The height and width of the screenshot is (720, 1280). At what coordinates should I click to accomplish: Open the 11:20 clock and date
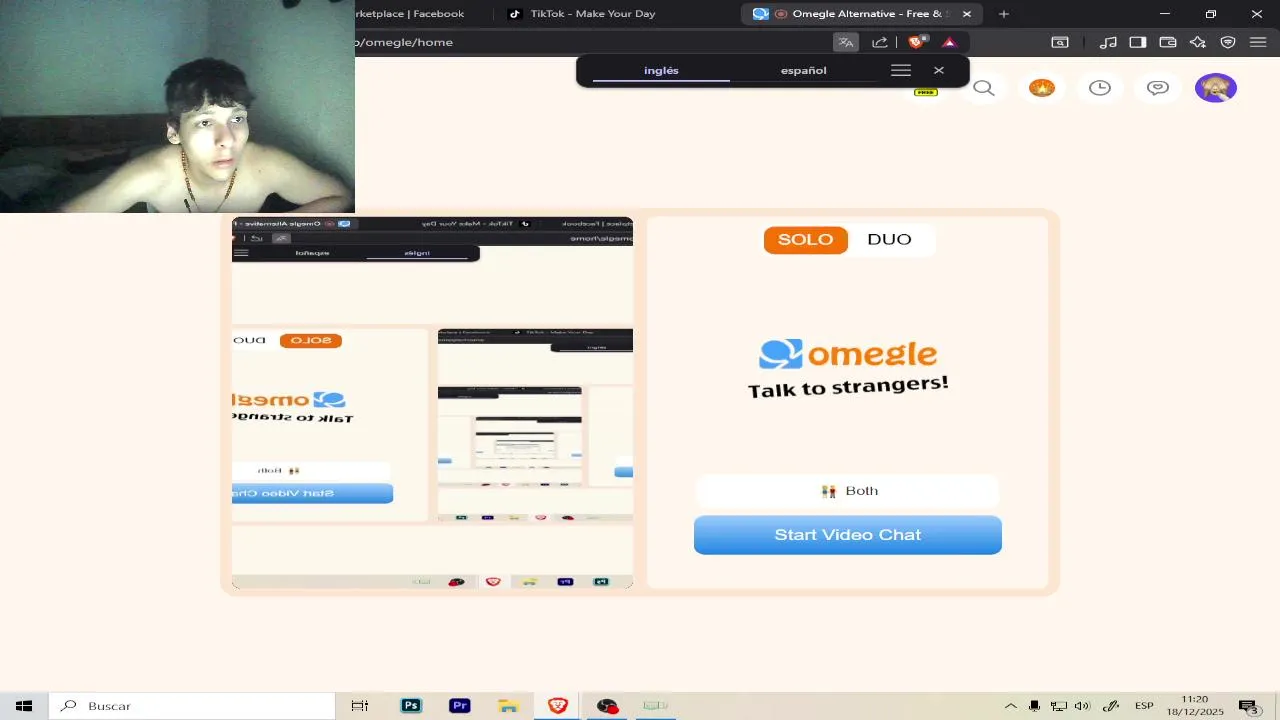[1195, 706]
